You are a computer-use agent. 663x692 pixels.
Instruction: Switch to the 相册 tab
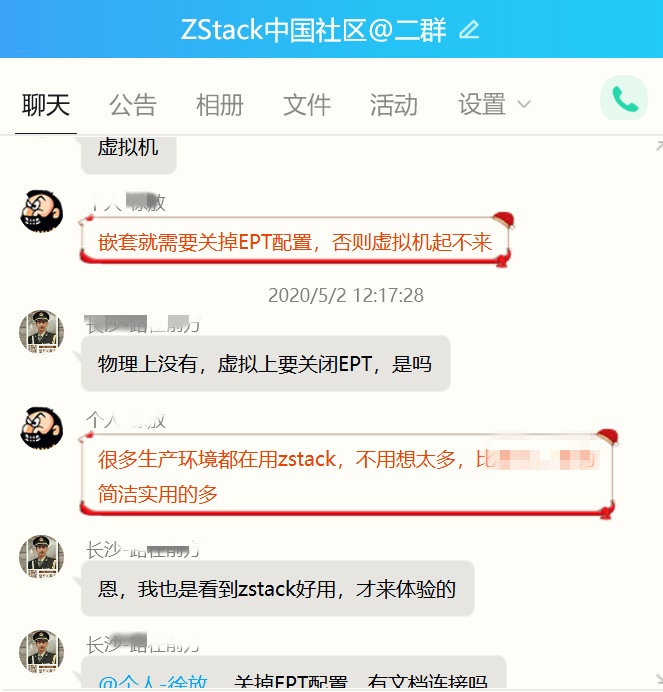tap(219, 105)
